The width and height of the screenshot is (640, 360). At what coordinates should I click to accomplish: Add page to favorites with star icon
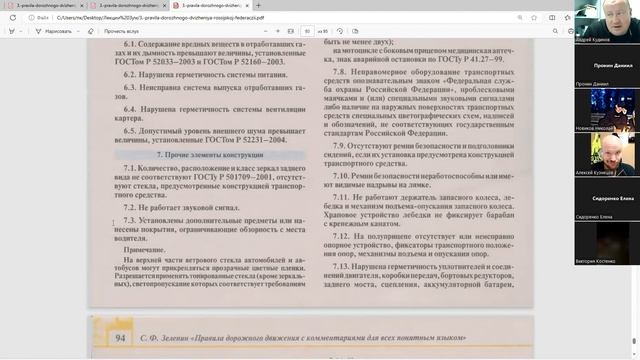click(534, 18)
